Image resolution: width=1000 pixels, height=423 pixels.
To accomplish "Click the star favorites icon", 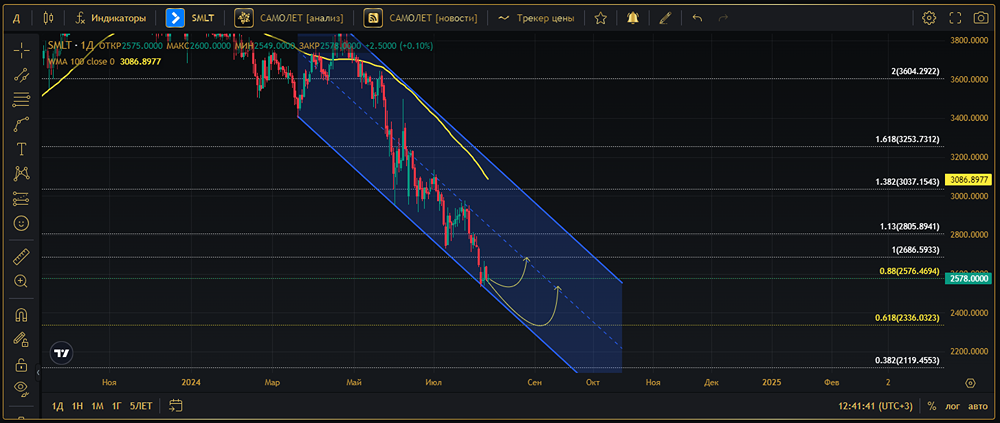I will click(600, 18).
